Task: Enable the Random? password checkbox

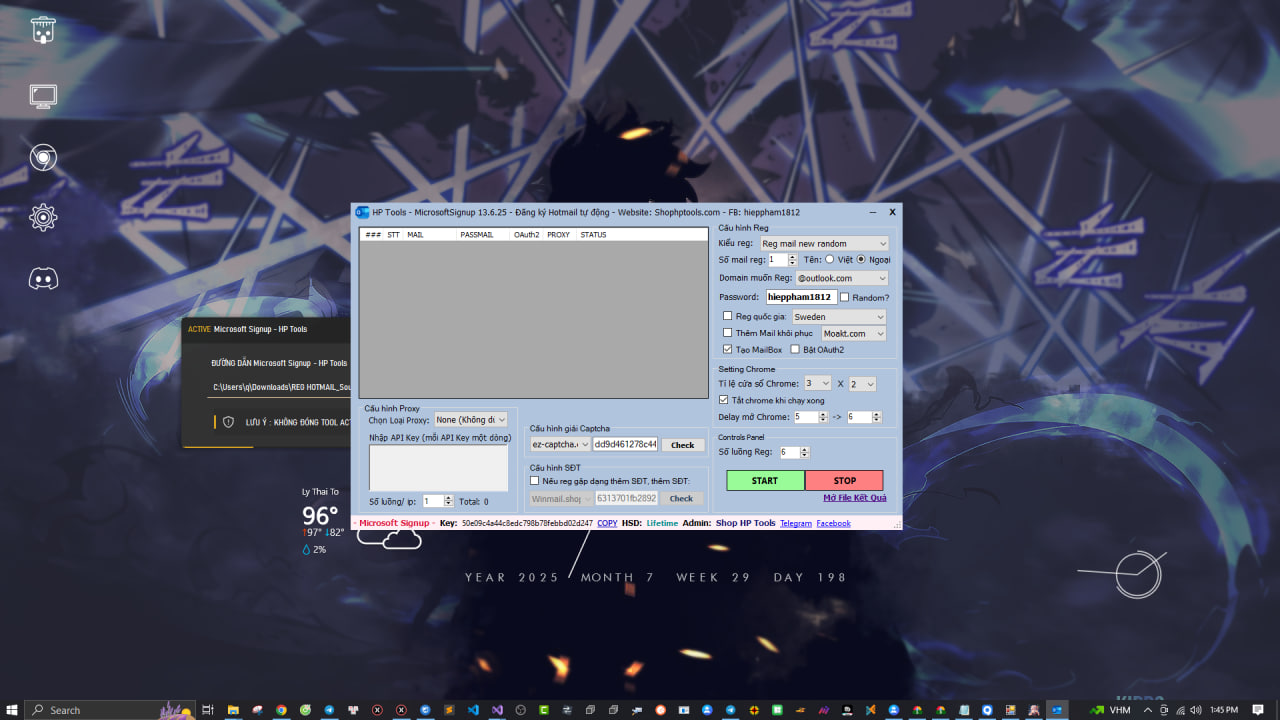Action: pyautogui.click(x=845, y=297)
